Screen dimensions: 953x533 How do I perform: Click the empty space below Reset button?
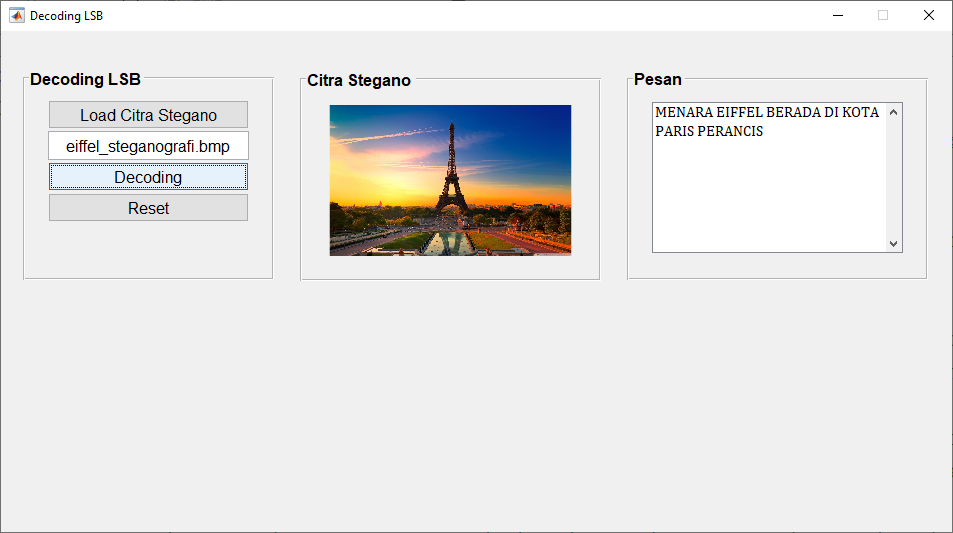point(148,248)
